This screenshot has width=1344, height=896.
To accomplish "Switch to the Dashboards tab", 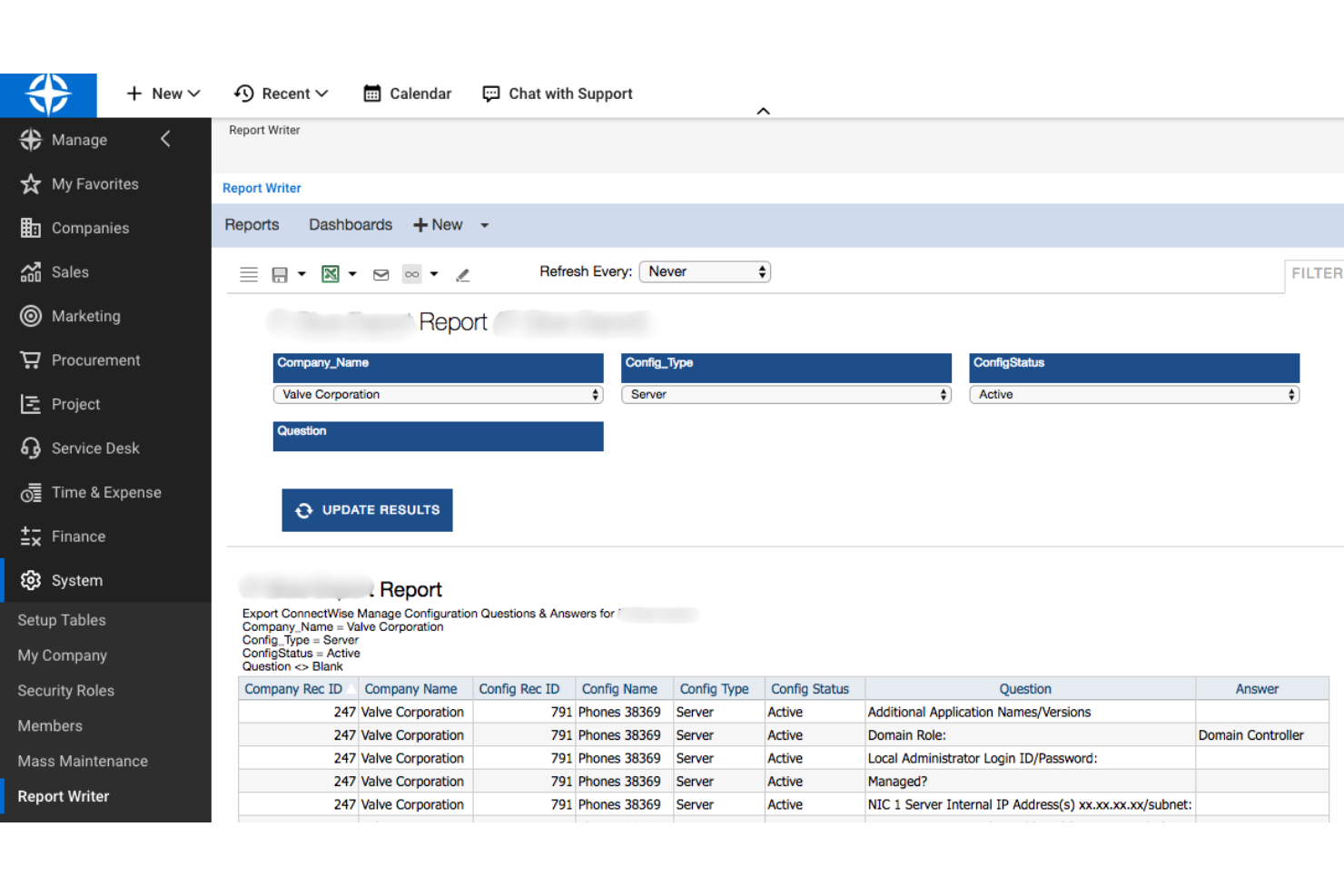I will coord(350,224).
